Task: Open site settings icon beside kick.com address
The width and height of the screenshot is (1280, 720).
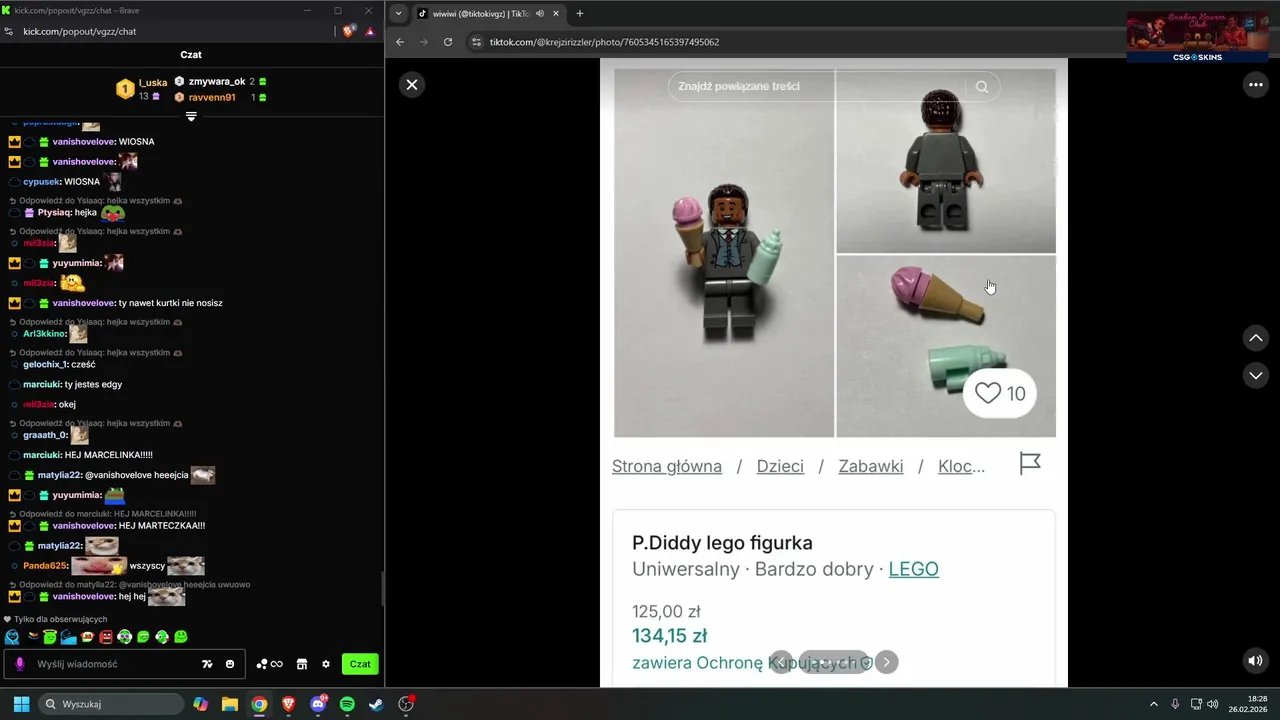Action: click(9, 31)
